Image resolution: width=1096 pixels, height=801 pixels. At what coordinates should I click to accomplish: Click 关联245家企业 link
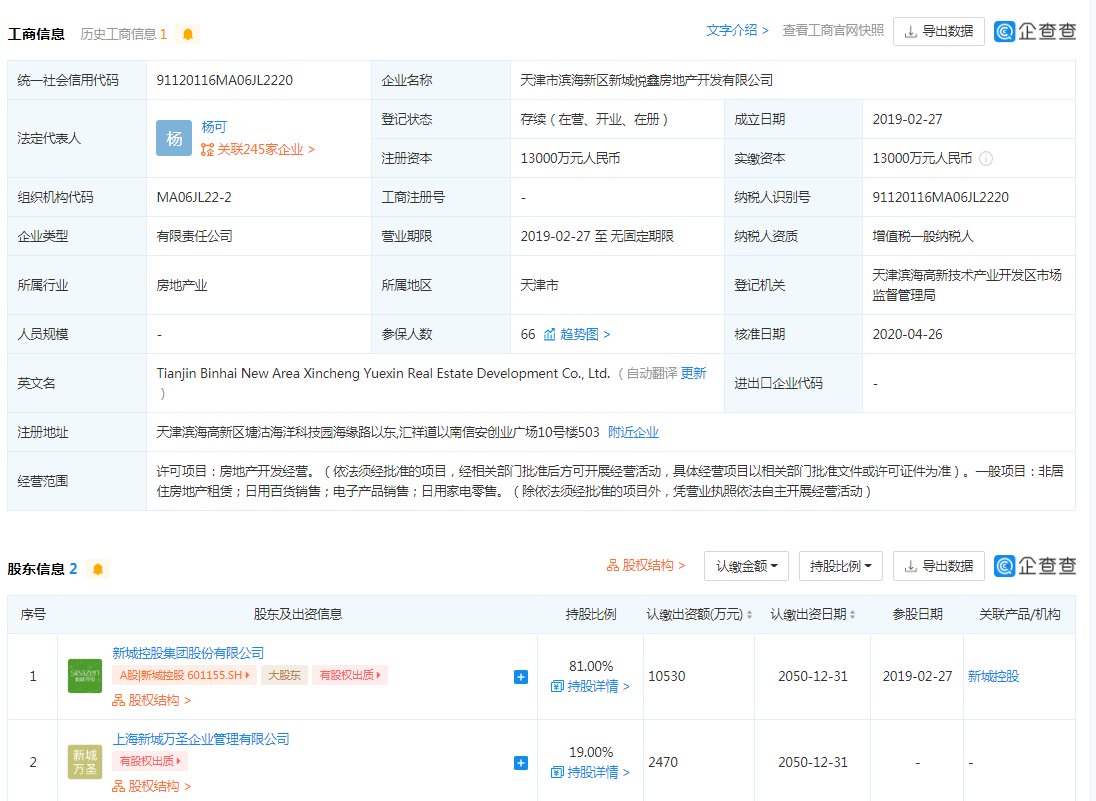[258, 149]
